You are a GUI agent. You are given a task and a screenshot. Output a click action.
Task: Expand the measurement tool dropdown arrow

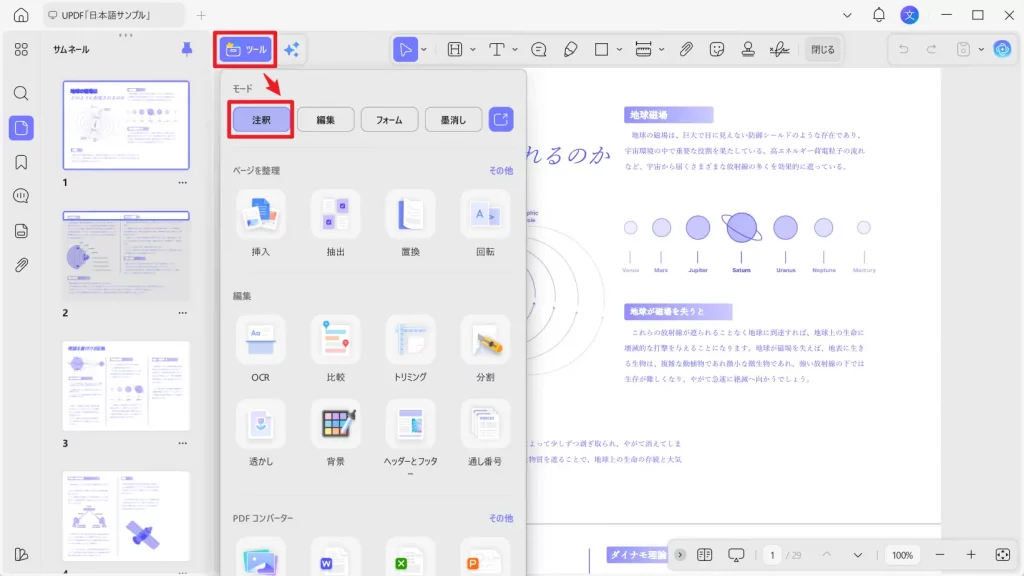pos(662,50)
